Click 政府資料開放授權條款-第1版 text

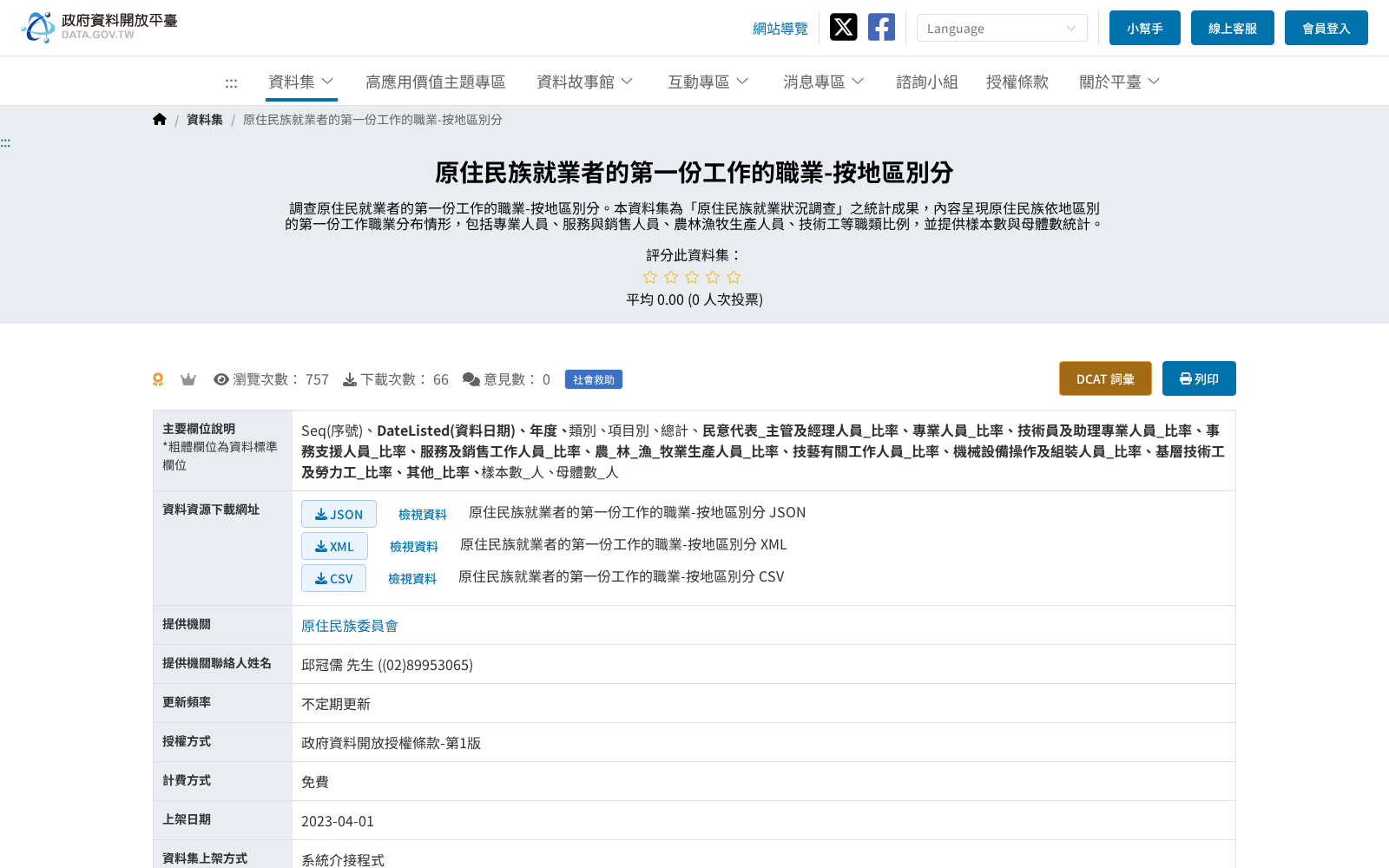point(391,743)
